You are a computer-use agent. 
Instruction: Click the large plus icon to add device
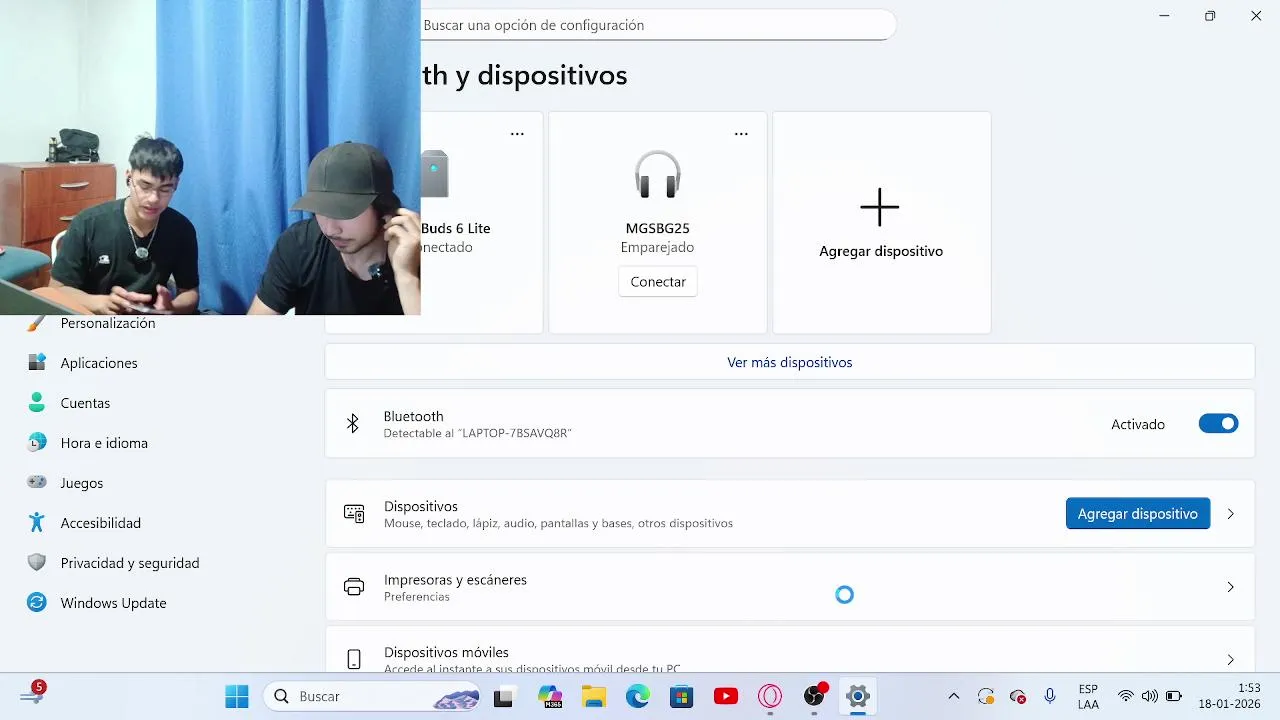[880, 207]
